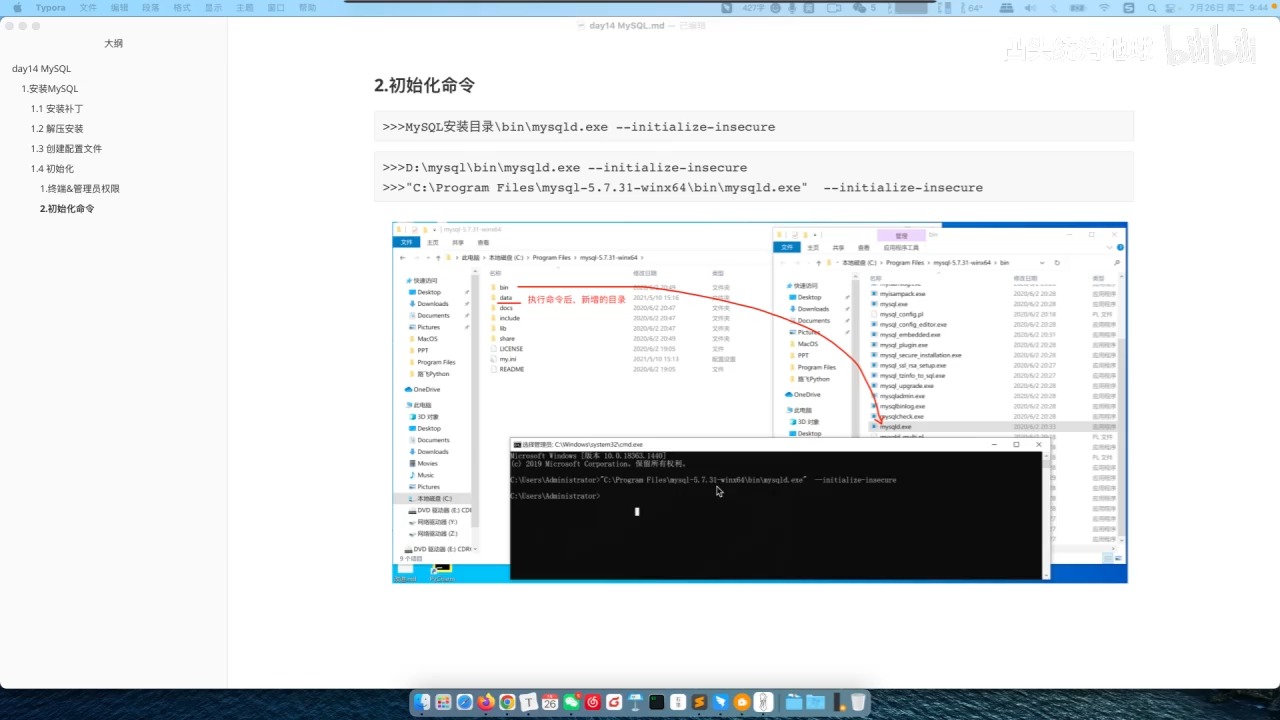Open Google Chrome in the dock
This screenshot has width=1280, height=720.
[507, 703]
